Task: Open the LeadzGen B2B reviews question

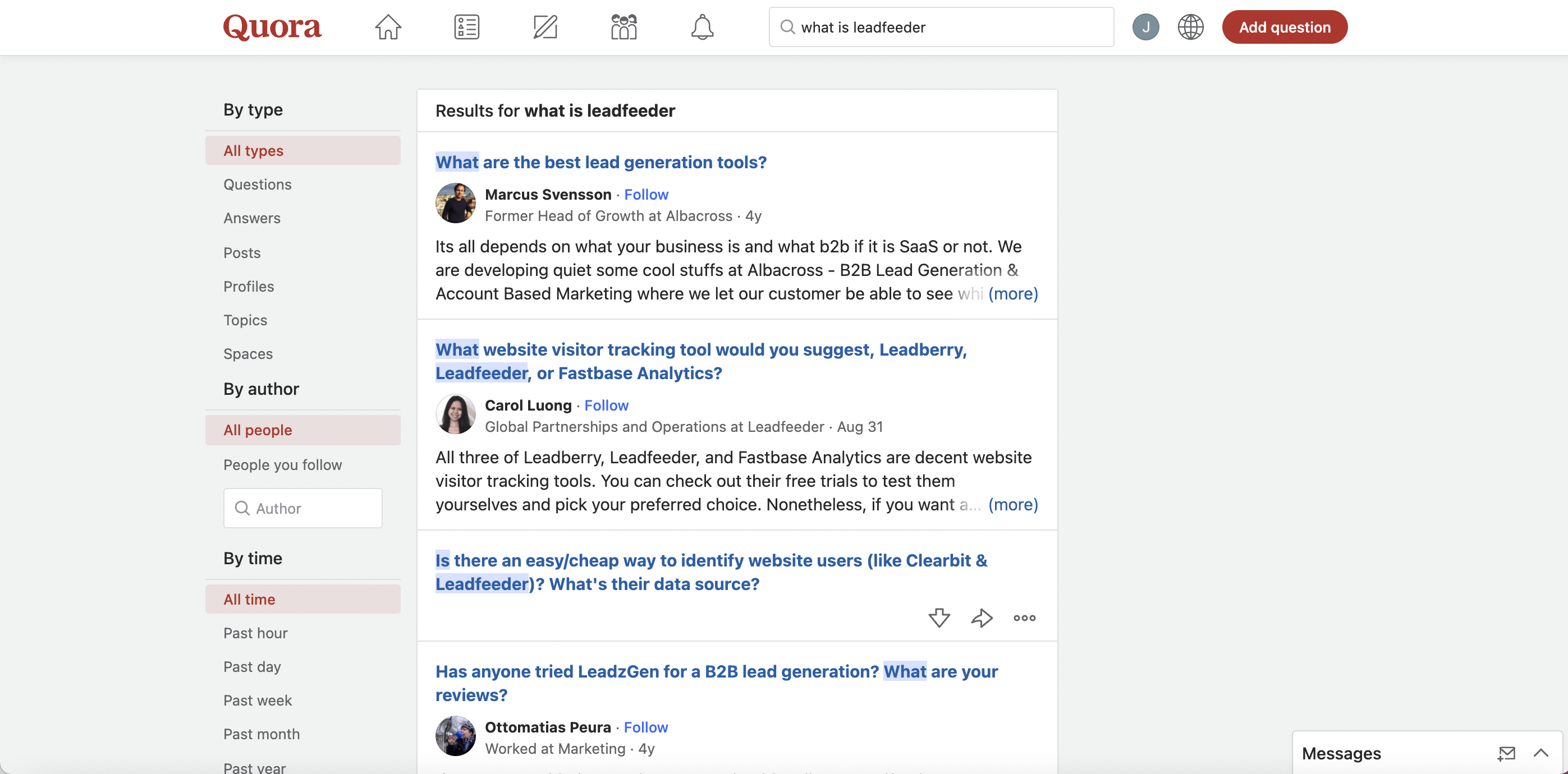Action: [x=717, y=683]
